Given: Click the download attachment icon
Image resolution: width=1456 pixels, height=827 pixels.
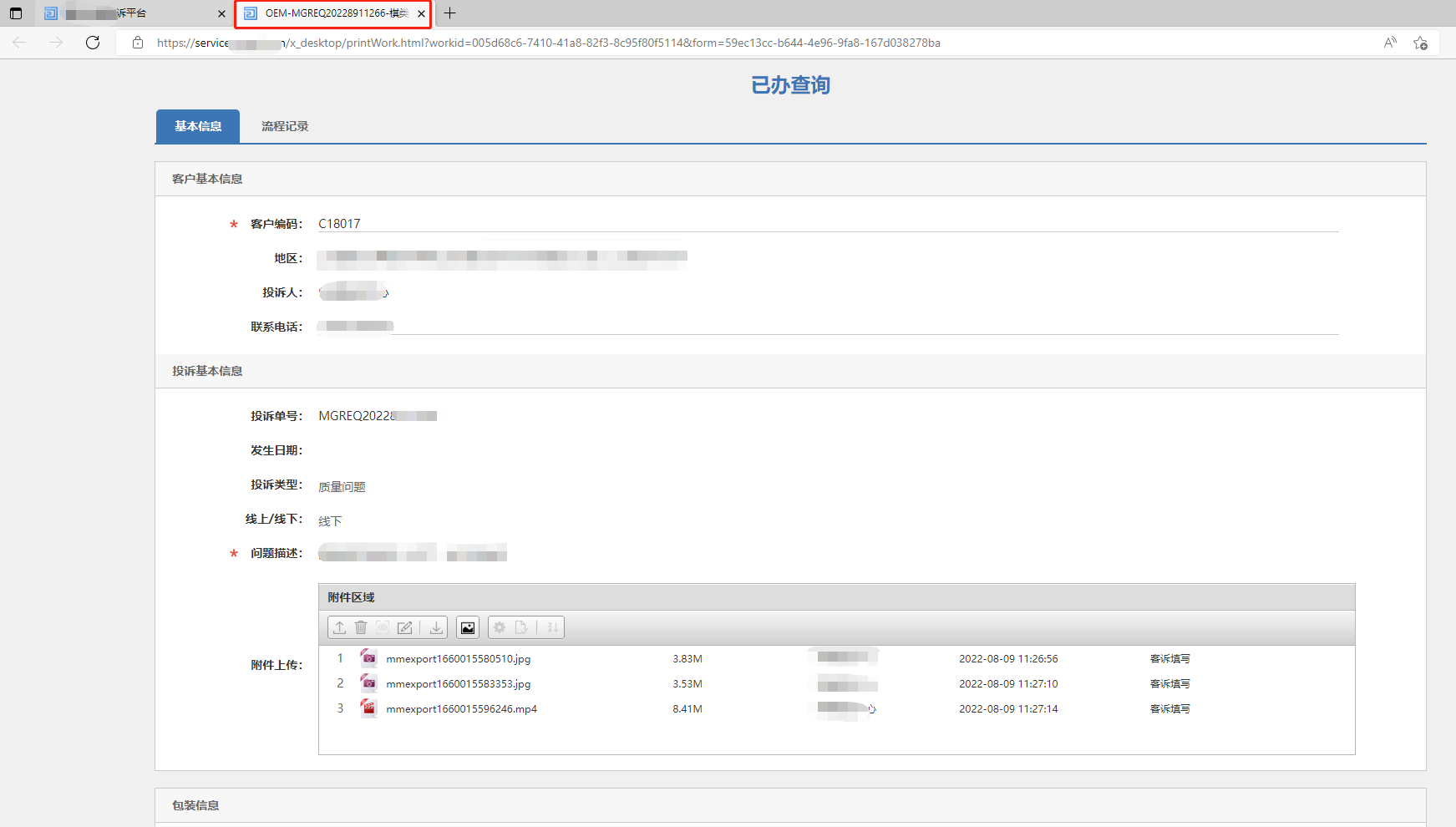Looking at the screenshot, I should coord(436,627).
